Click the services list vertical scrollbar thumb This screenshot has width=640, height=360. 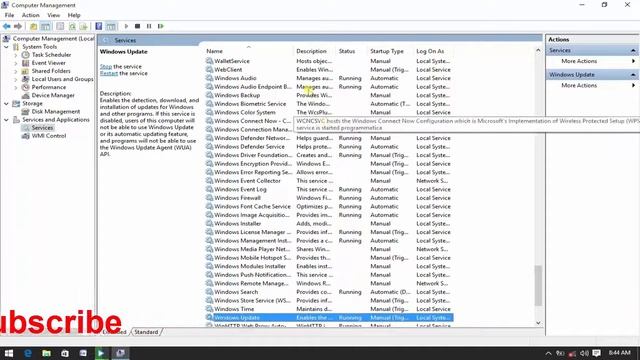point(538,285)
